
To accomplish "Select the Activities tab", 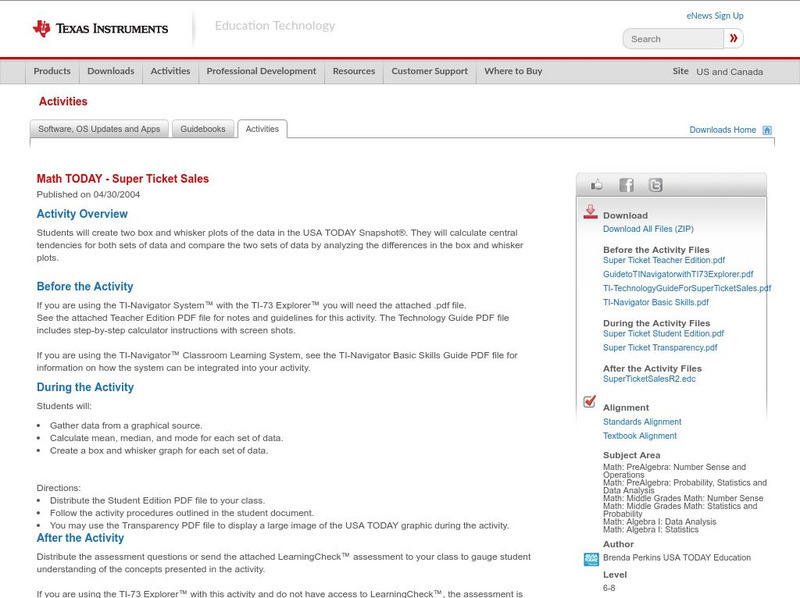I will [x=262, y=129].
